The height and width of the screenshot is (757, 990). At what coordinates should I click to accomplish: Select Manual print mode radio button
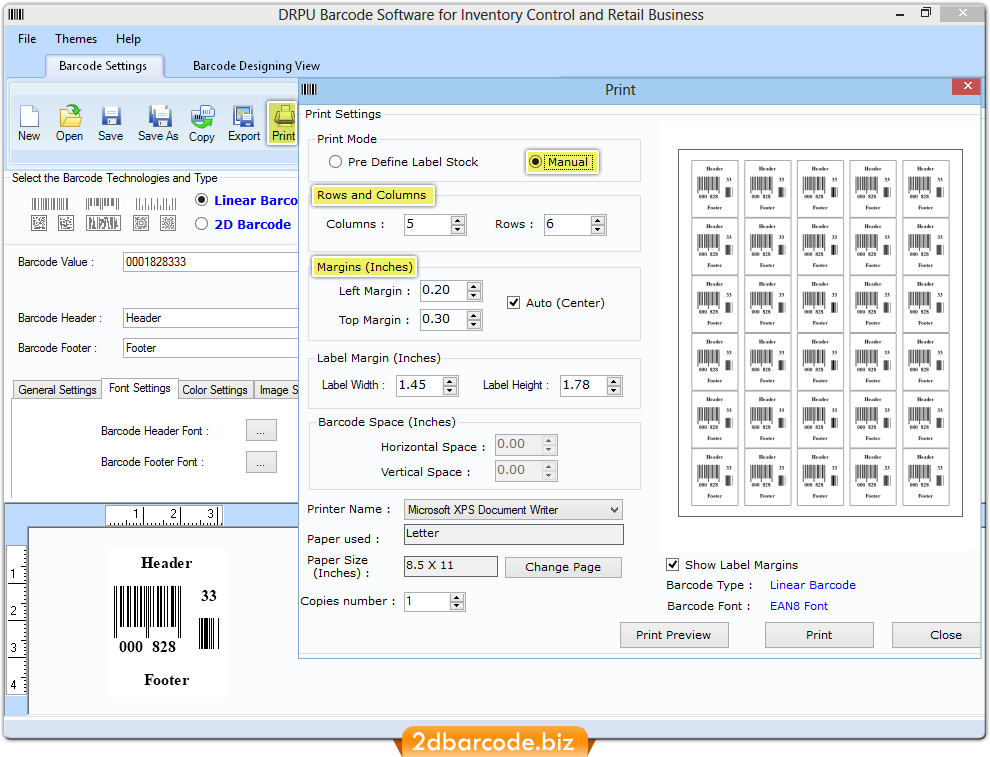[x=535, y=162]
